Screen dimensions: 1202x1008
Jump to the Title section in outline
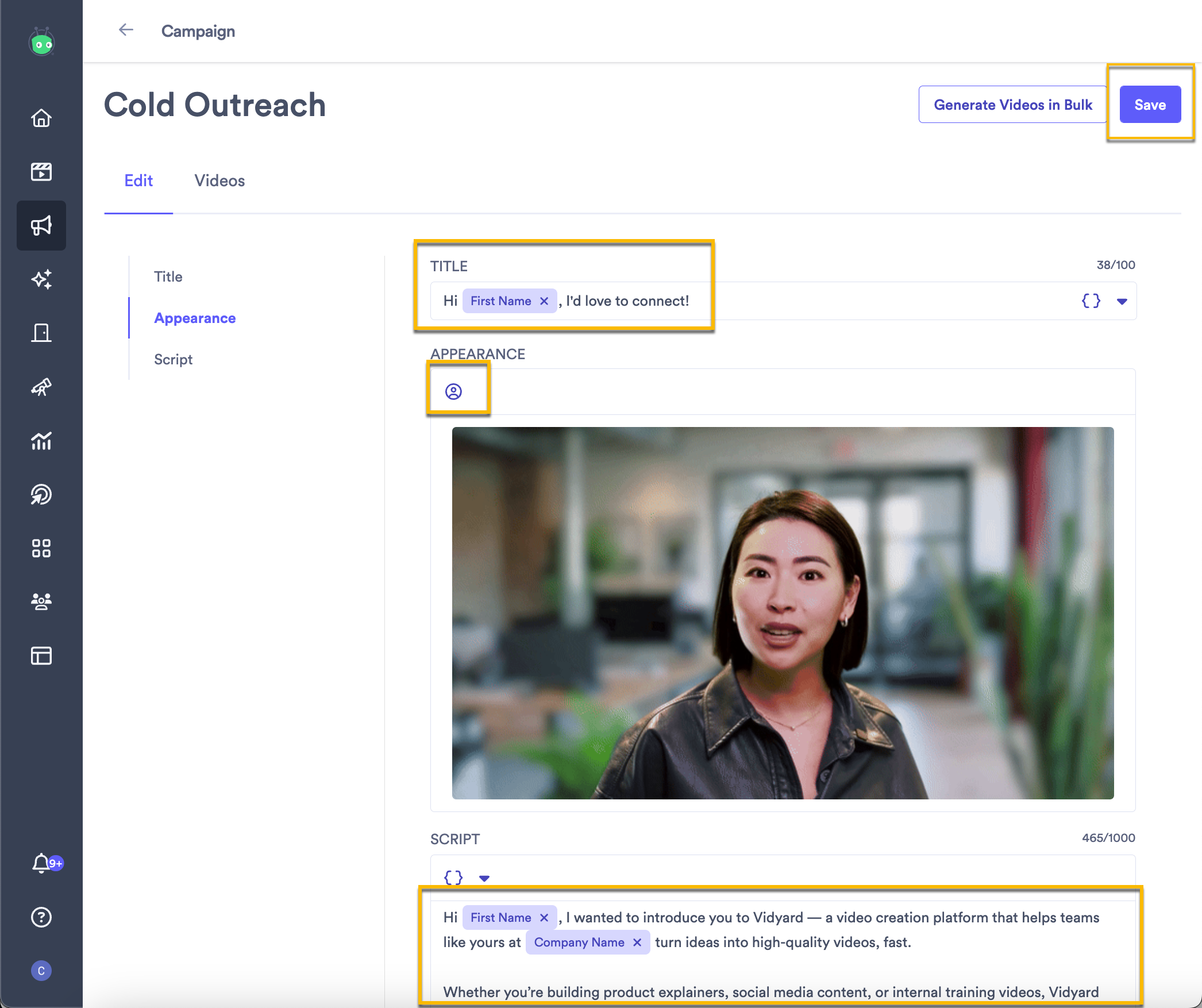pos(168,276)
